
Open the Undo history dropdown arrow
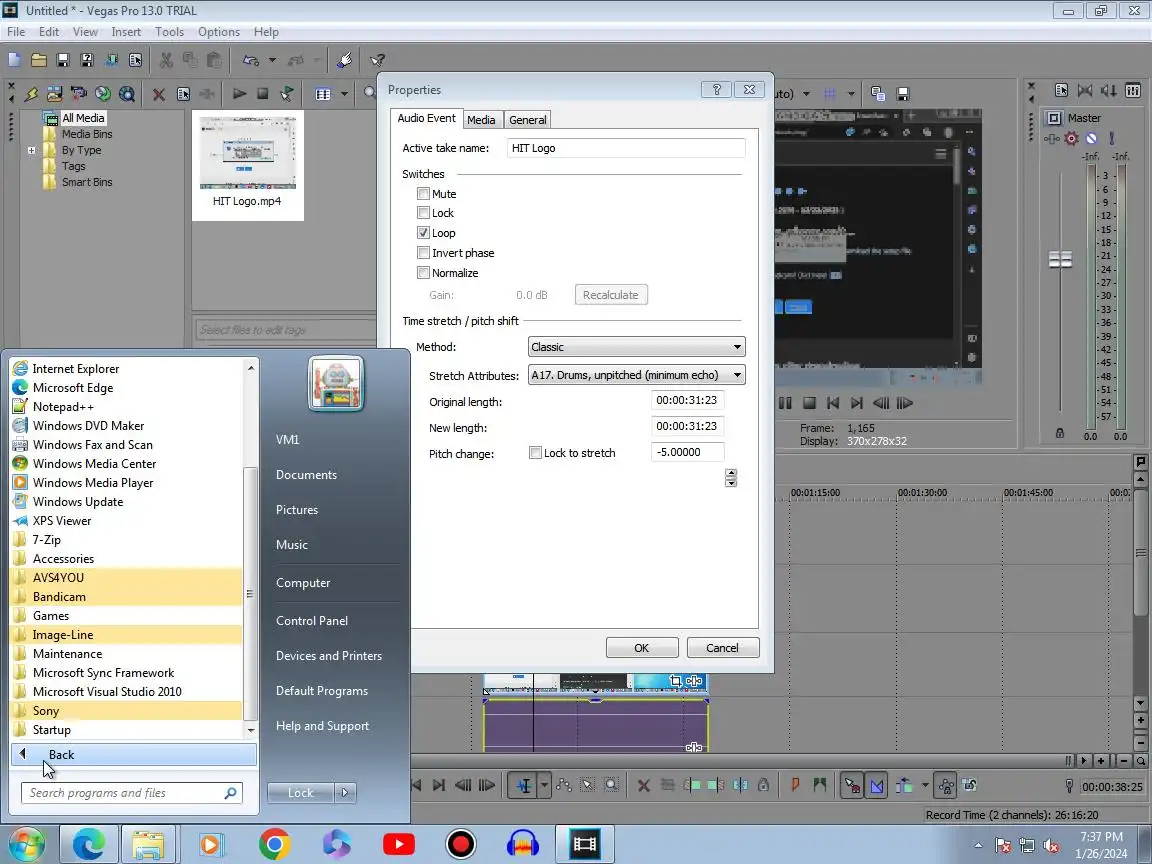(x=273, y=60)
